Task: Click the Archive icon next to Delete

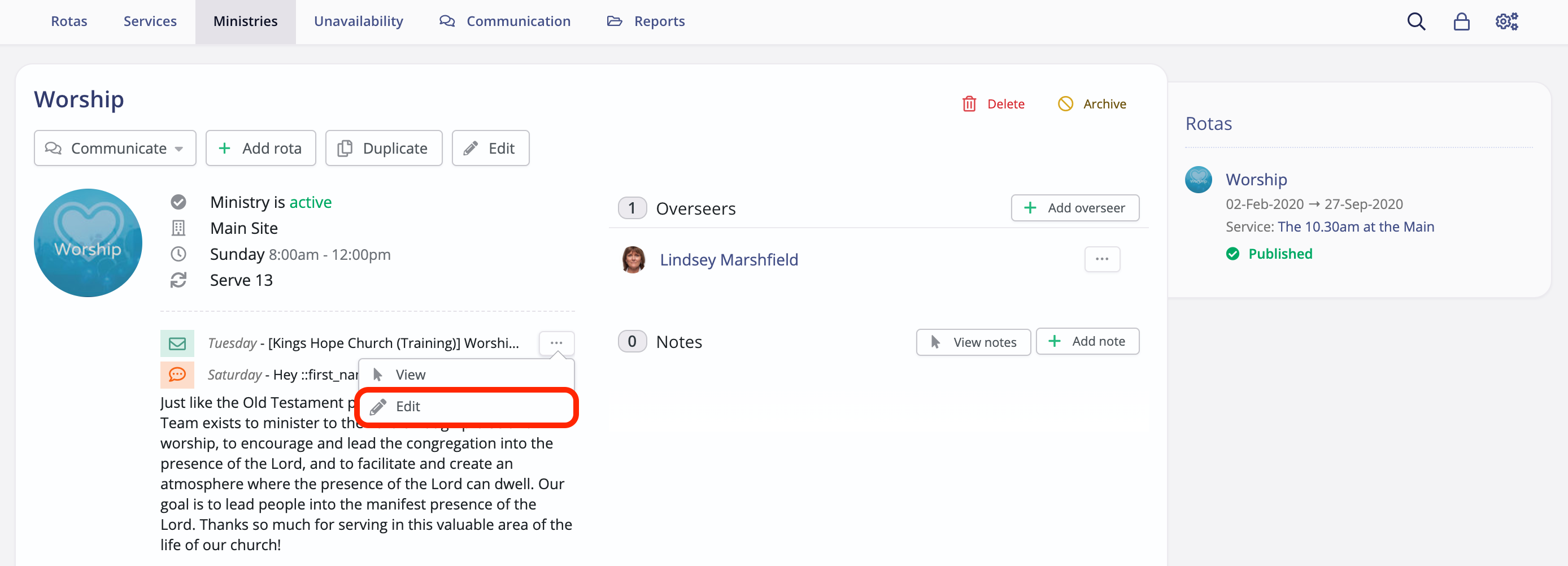Action: click(x=1065, y=103)
